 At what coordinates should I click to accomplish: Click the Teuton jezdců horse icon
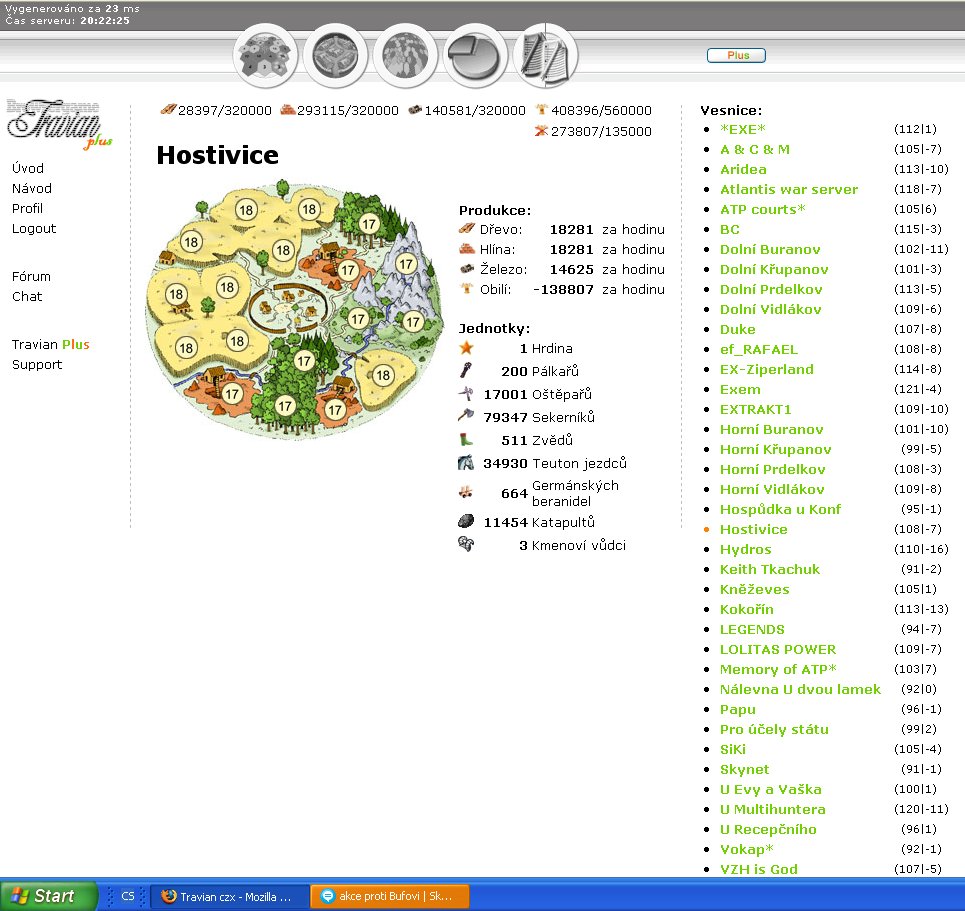point(466,462)
